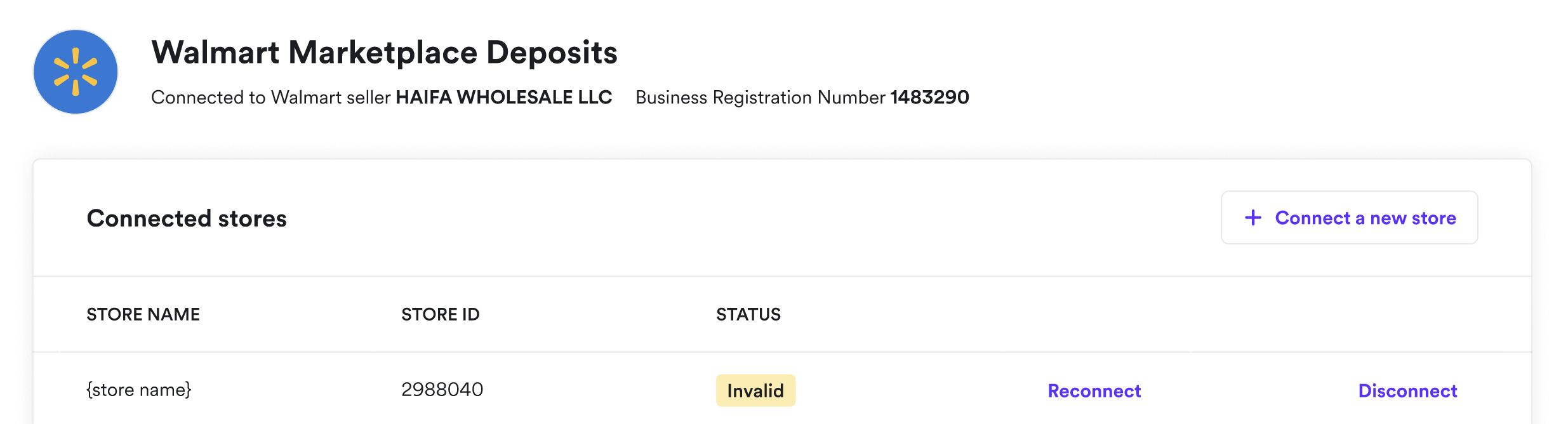Click the word Invalid in the status column

click(x=755, y=390)
